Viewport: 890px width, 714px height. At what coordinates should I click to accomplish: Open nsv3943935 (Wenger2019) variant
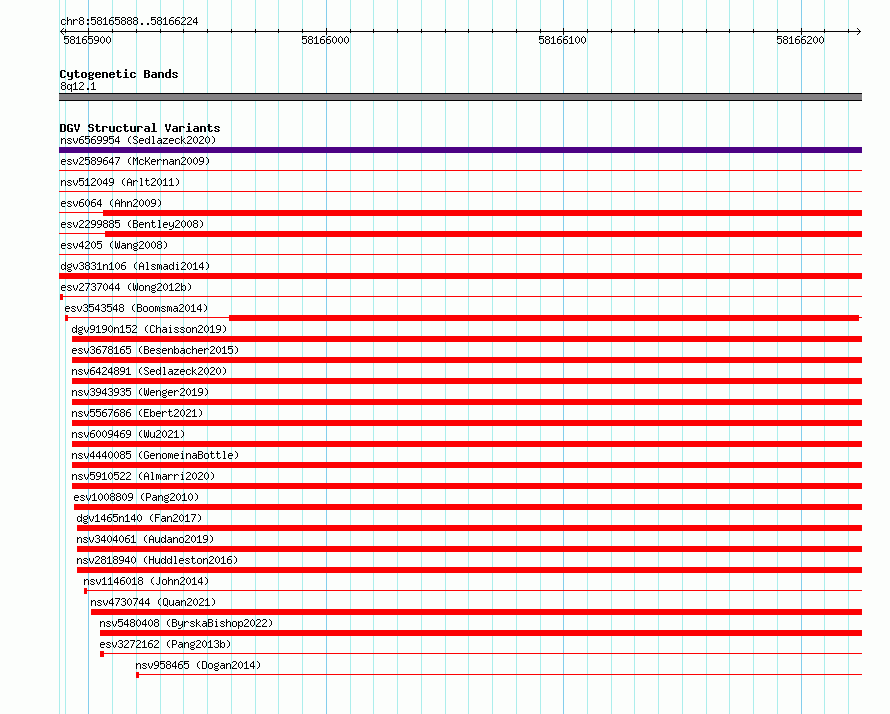(140, 392)
